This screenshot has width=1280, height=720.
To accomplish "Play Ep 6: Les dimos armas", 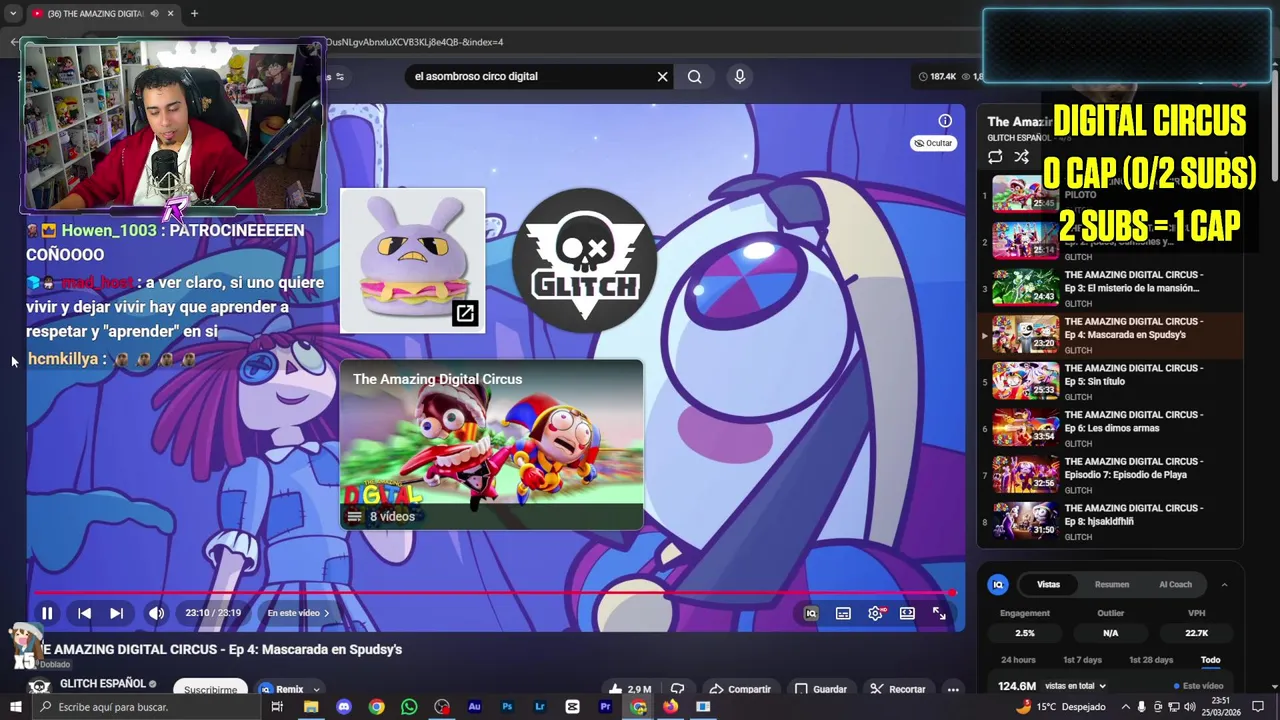I will click(x=1110, y=428).
